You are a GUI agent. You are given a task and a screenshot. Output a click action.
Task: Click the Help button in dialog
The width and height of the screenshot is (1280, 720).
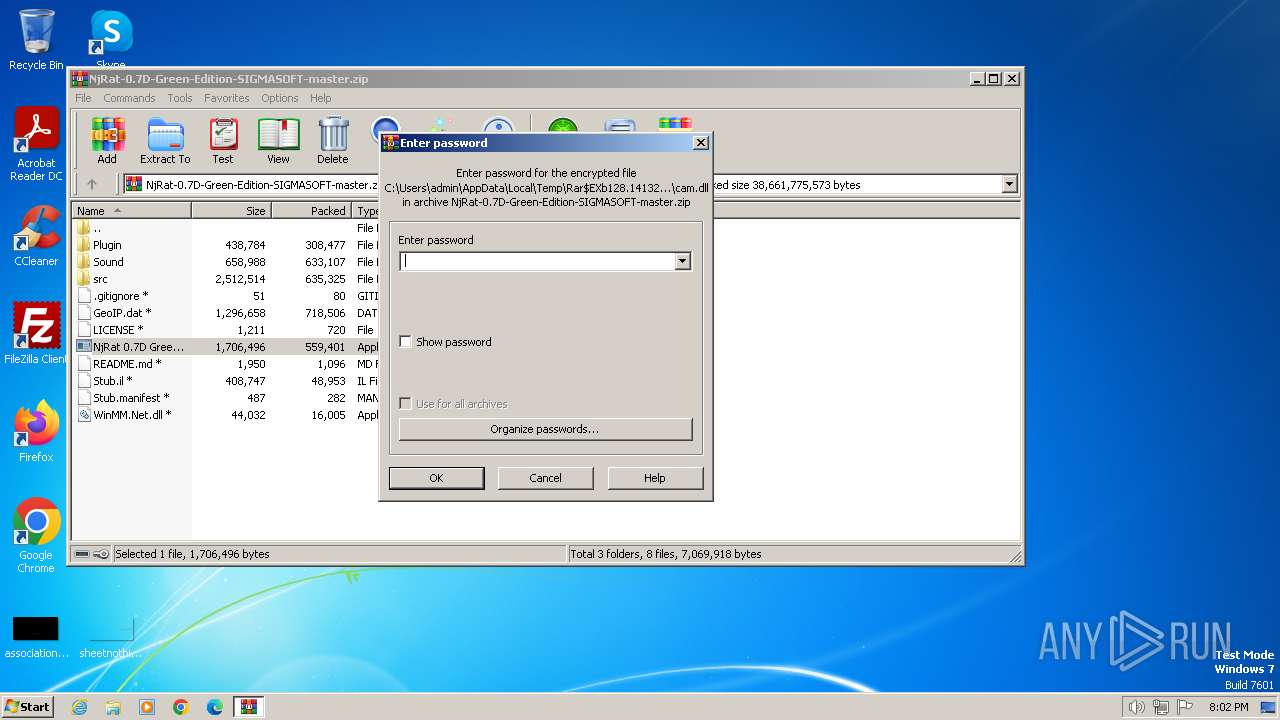click(655, 478)
